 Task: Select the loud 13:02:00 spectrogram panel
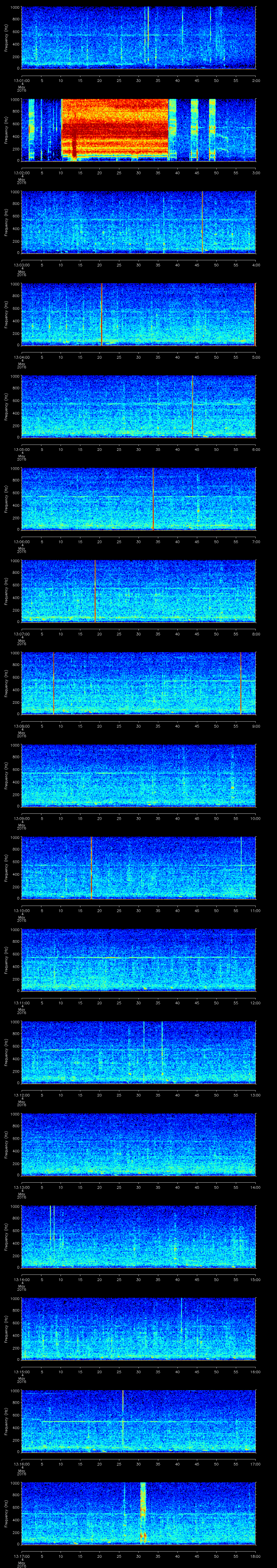coord(138,130)
